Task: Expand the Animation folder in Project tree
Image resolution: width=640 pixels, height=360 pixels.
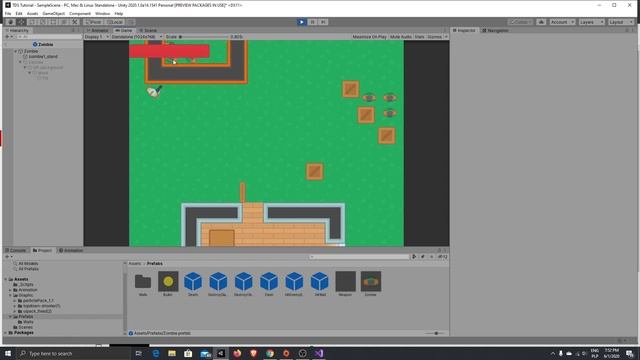Action: [x=11, y=290]
